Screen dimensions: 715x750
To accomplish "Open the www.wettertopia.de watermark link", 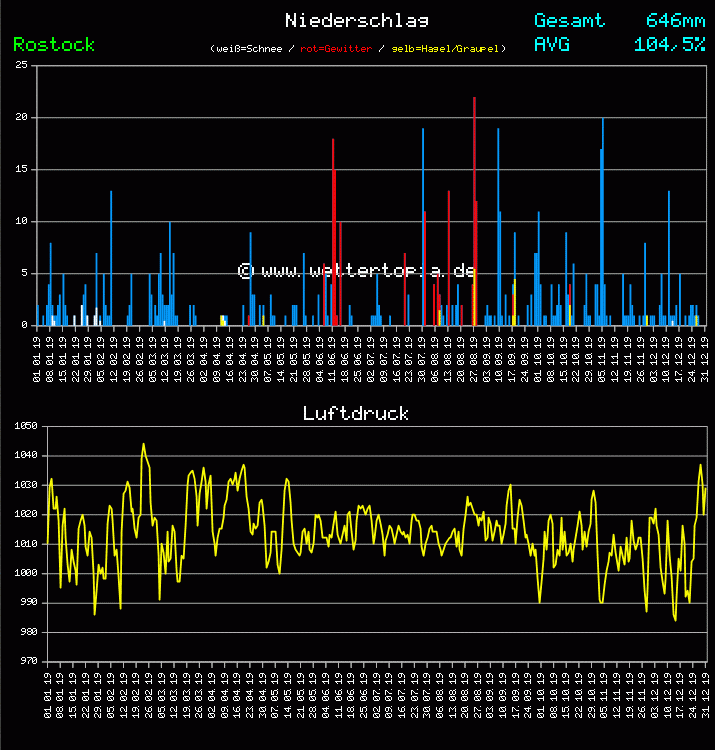I will pyautogui.click(x=356, y=271).
